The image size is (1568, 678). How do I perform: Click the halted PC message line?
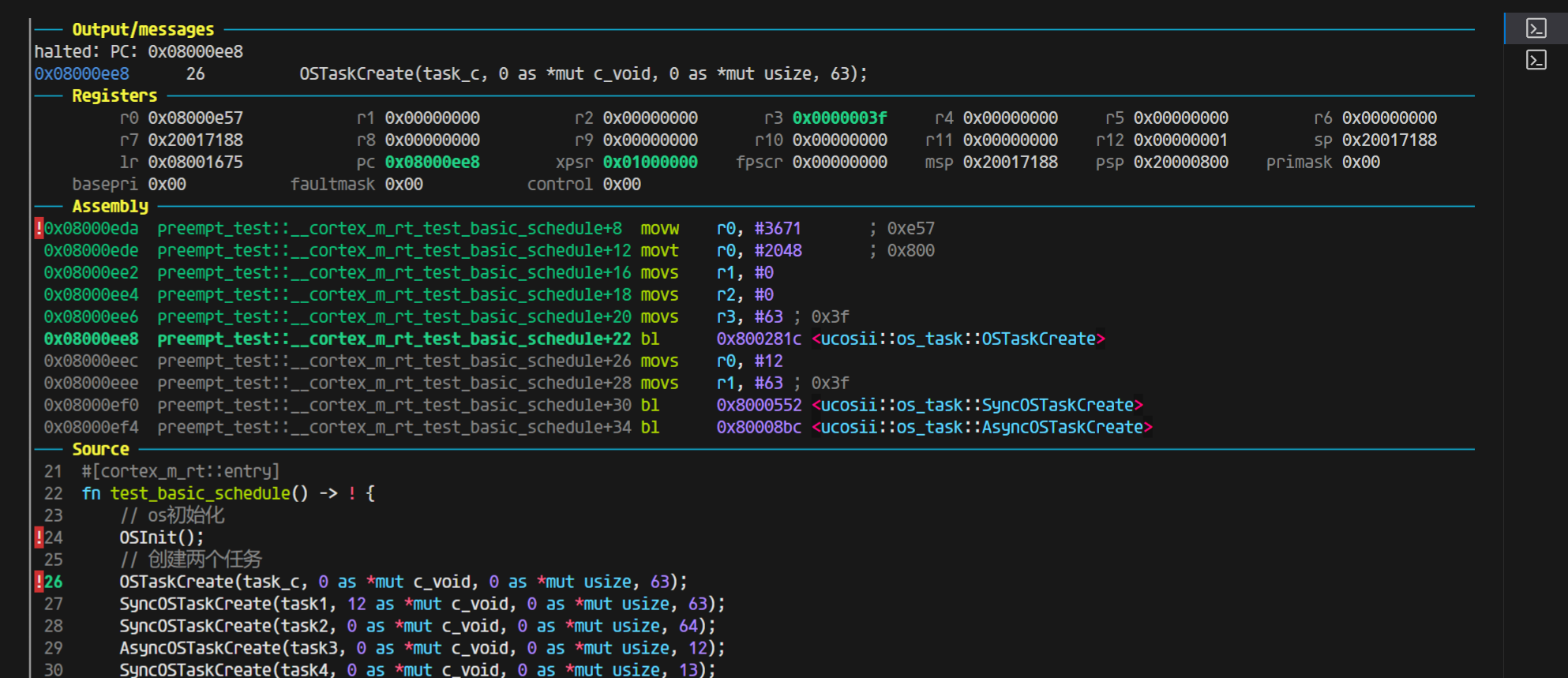tap(138, 51)
